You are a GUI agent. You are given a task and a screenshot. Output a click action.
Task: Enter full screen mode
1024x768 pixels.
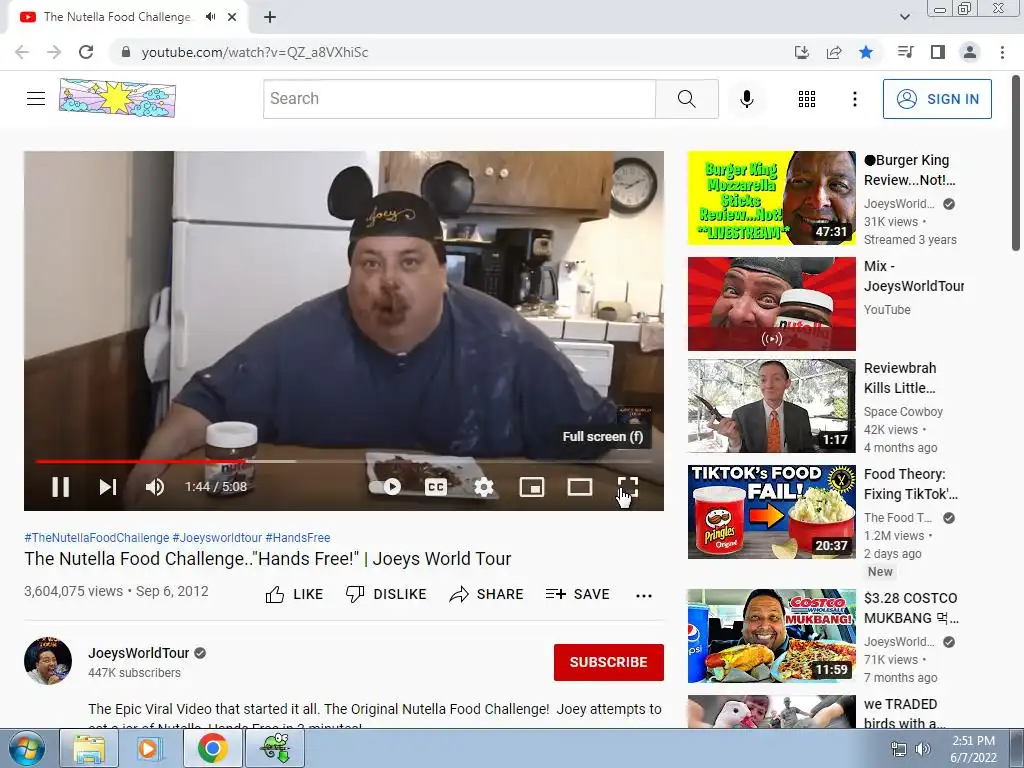tap(628, 487)
